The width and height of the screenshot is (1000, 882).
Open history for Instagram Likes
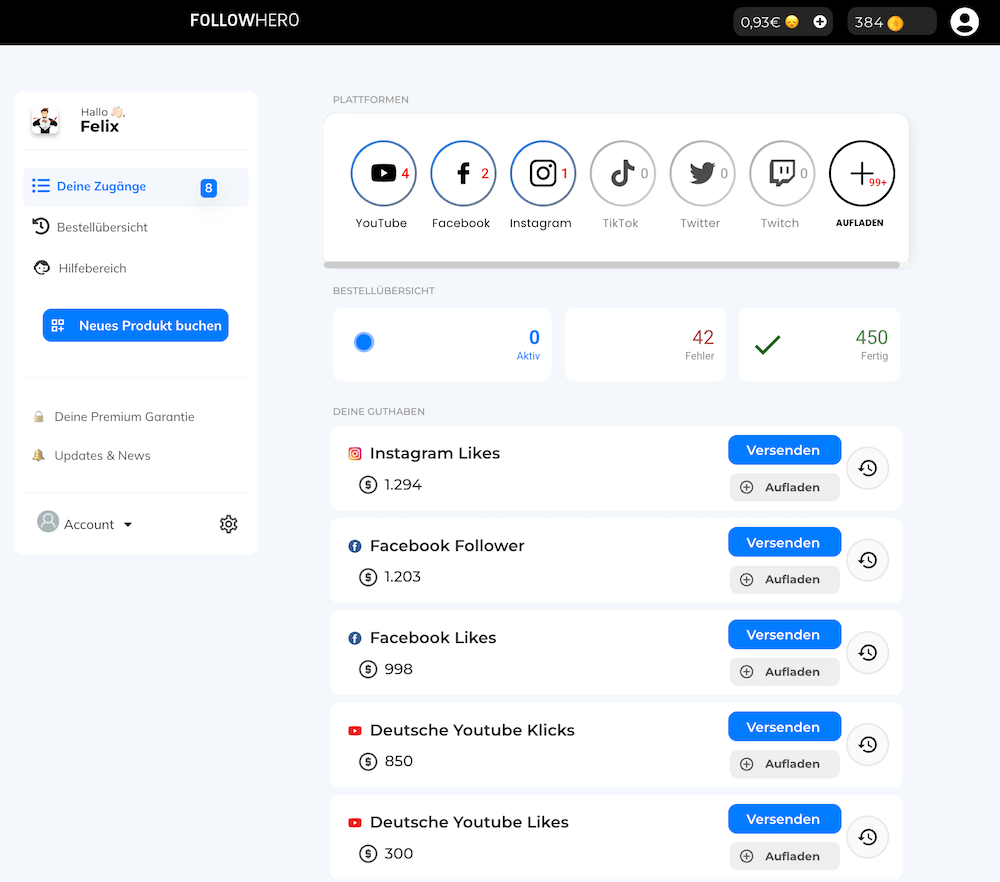point(867,468)
